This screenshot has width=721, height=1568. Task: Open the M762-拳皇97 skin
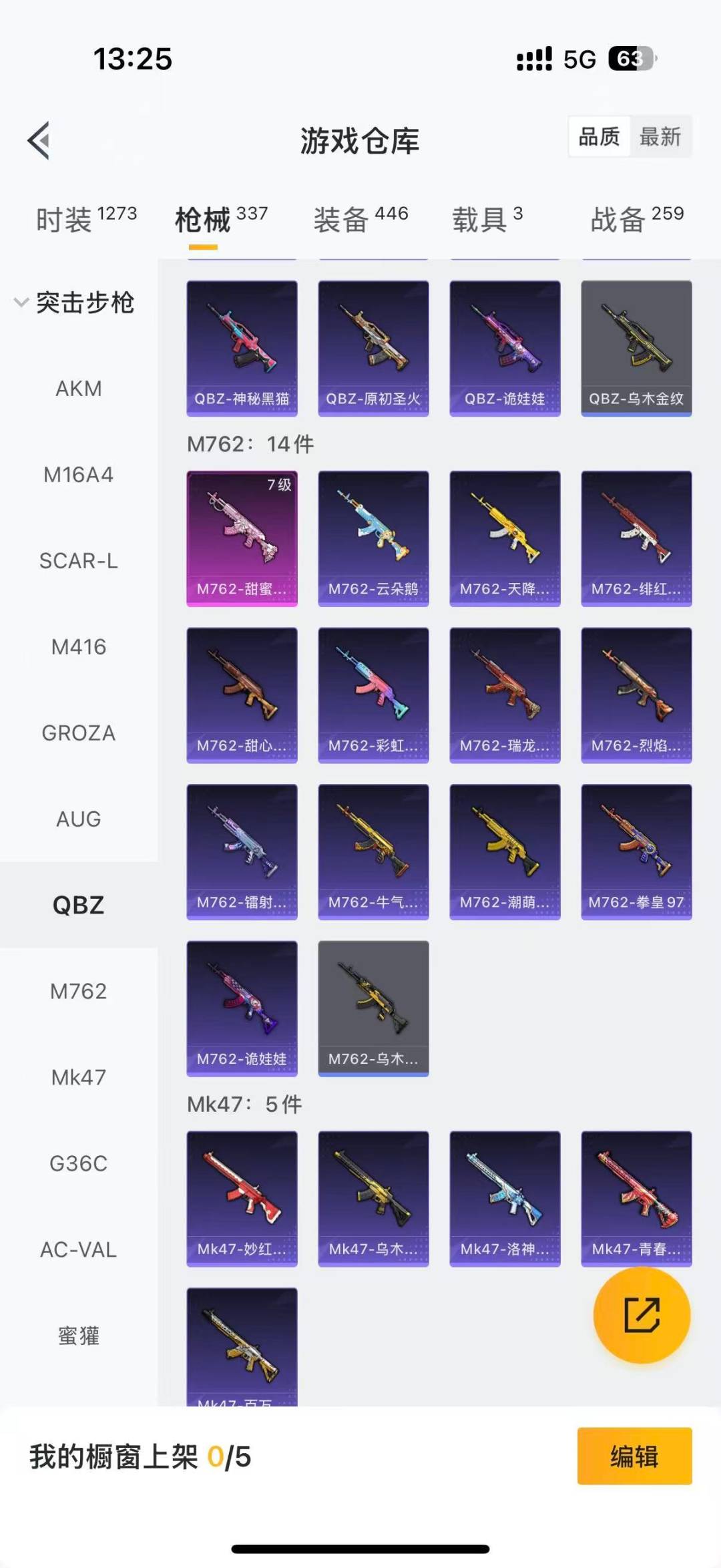(x=636, y=851)
